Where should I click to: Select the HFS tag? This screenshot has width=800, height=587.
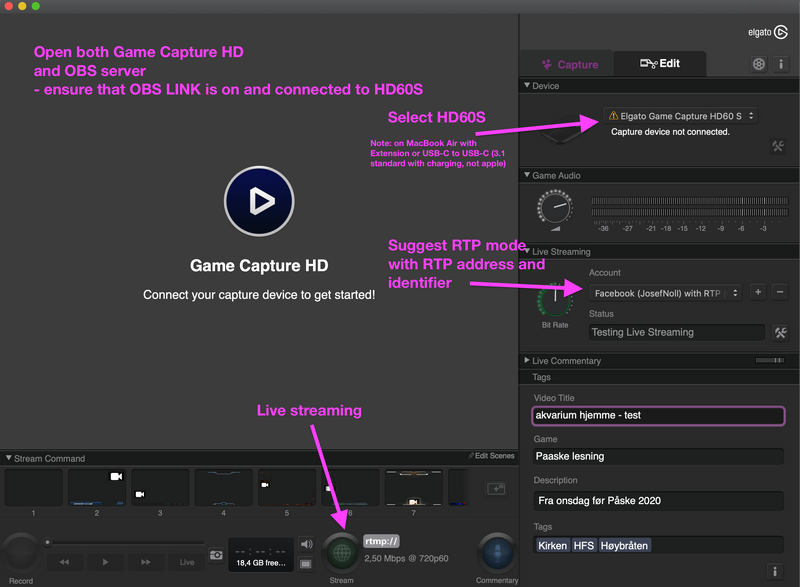[x=584, y=546]
